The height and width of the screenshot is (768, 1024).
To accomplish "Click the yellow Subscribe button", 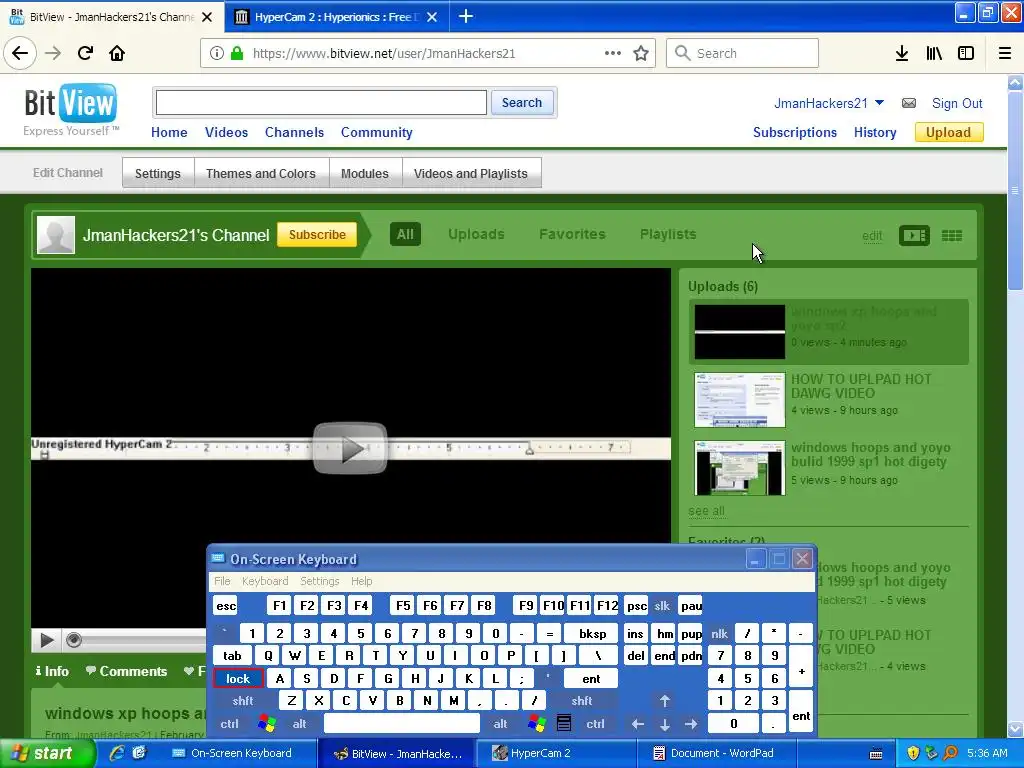I will point(317,234).
